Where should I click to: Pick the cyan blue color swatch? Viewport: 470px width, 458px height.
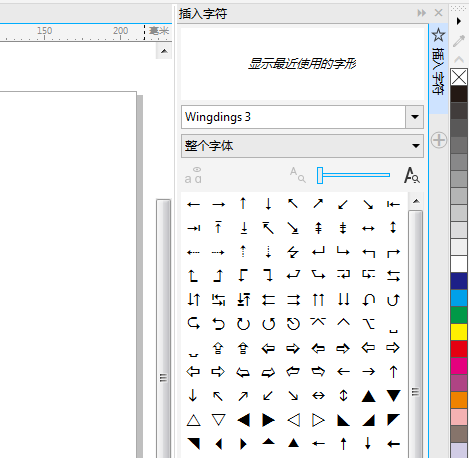459,298
